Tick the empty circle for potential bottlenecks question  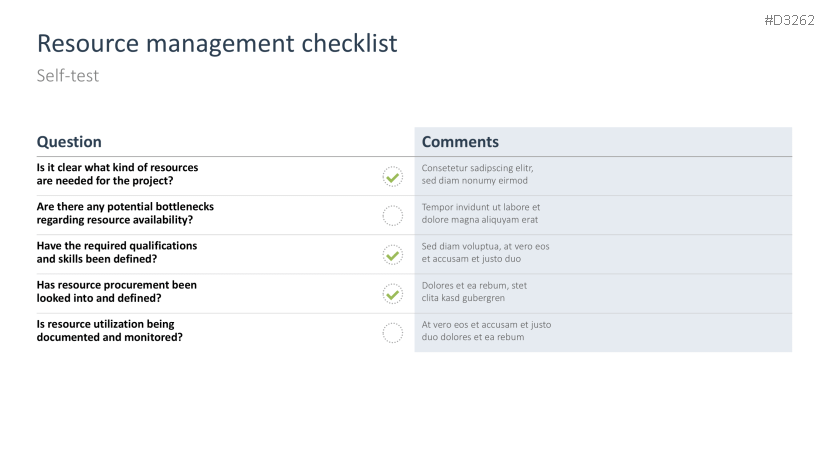point(393,215)
